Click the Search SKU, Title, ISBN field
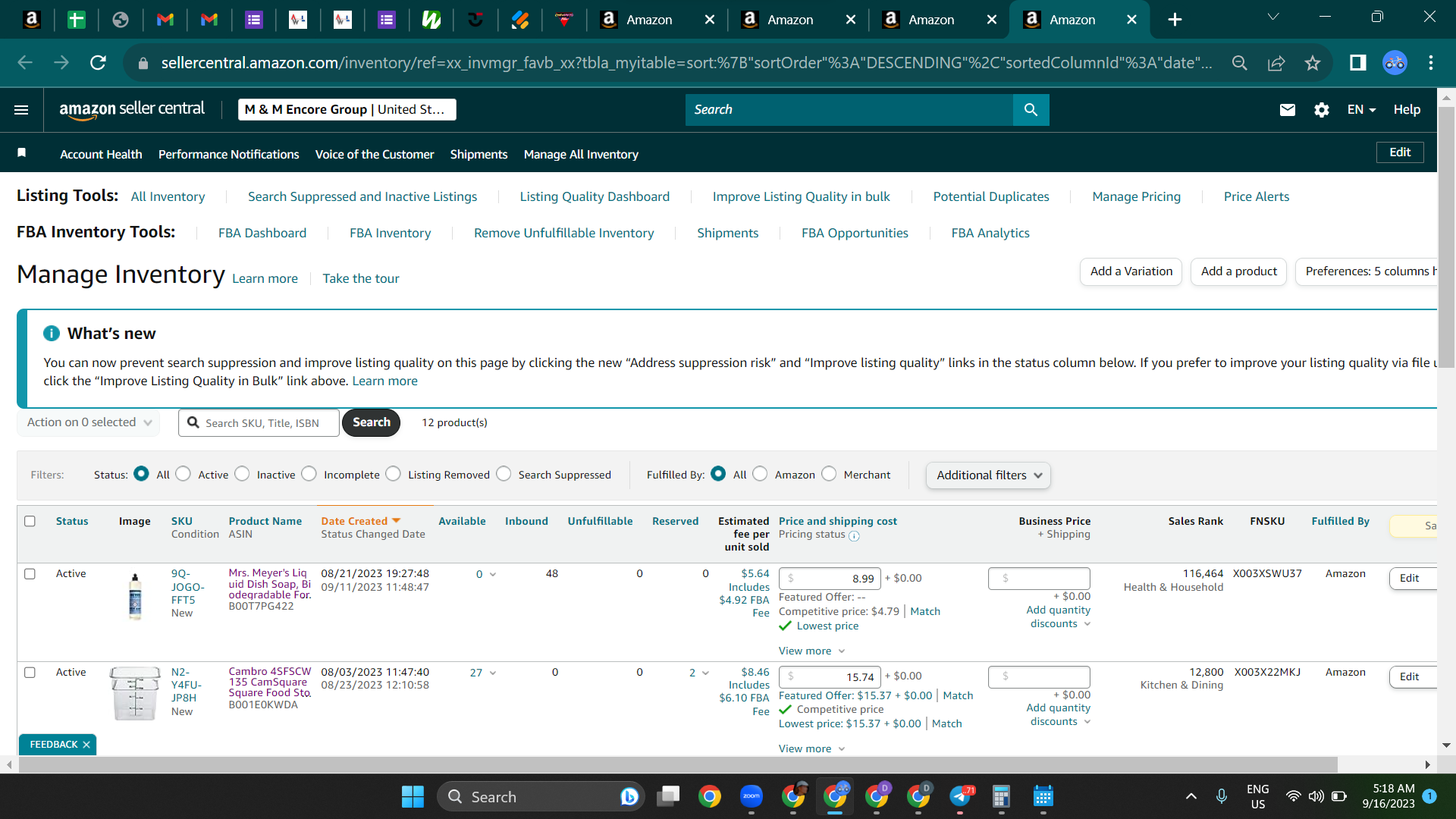The image size is (1456, 819). (259, 423)
